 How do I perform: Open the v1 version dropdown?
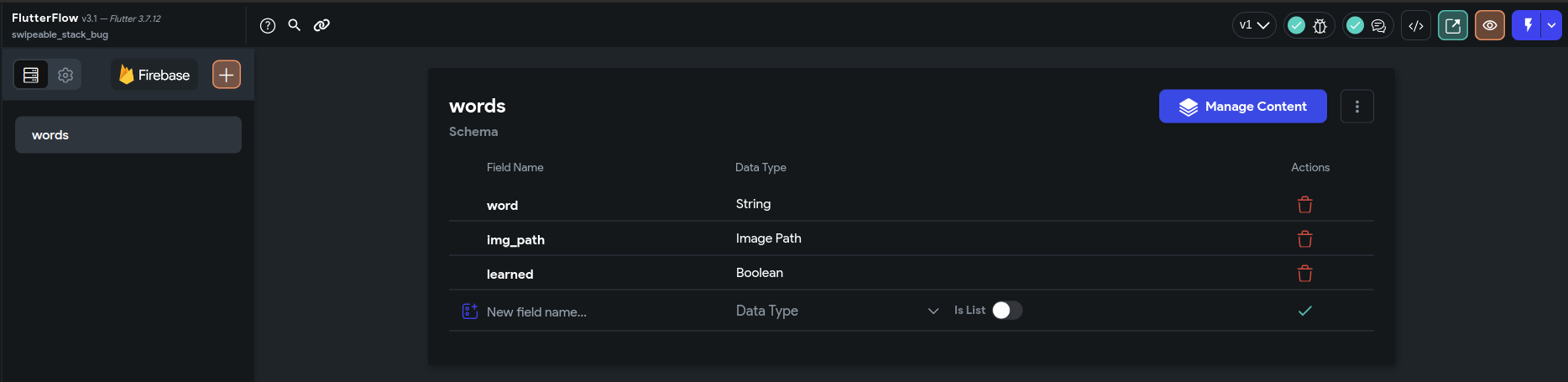tap(1254, 25)
